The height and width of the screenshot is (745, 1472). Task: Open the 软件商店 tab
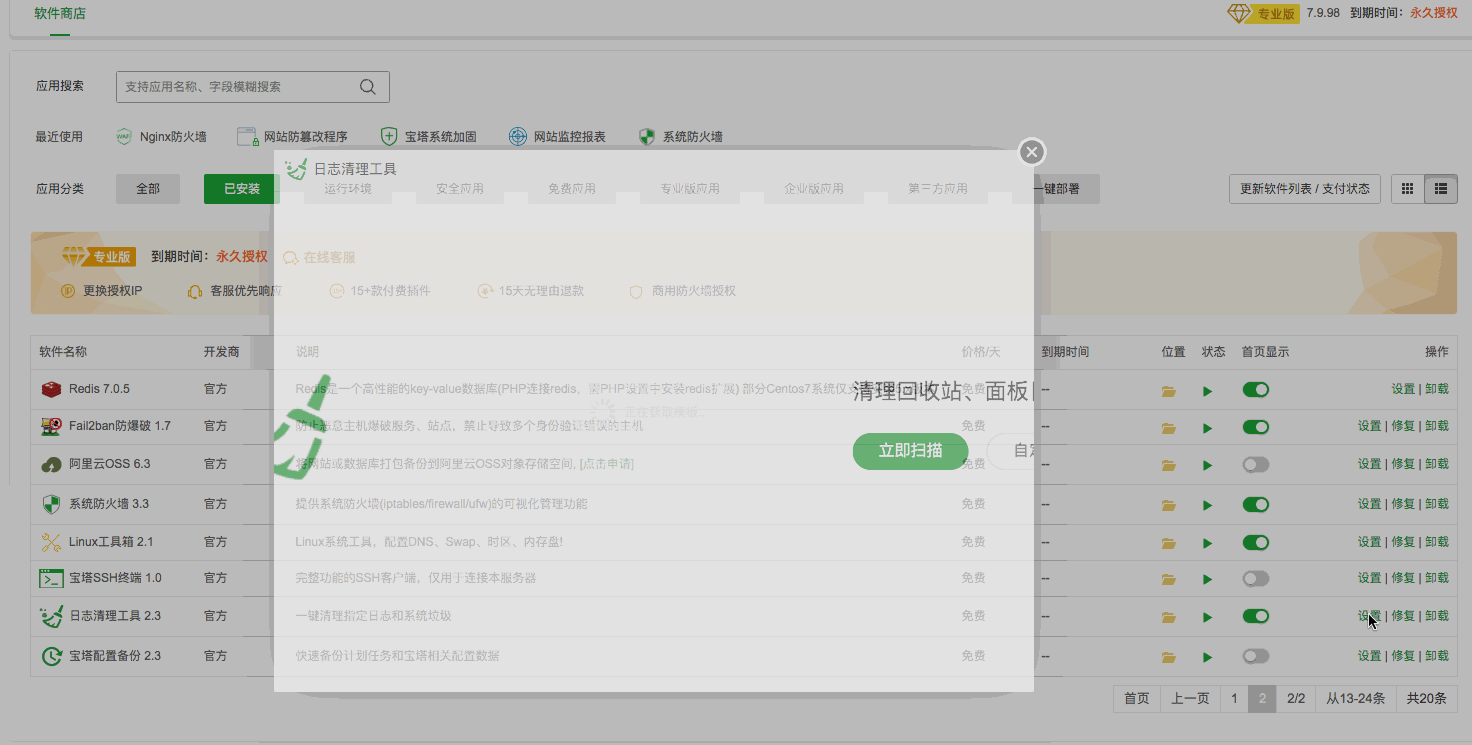[x=60, y=14]
